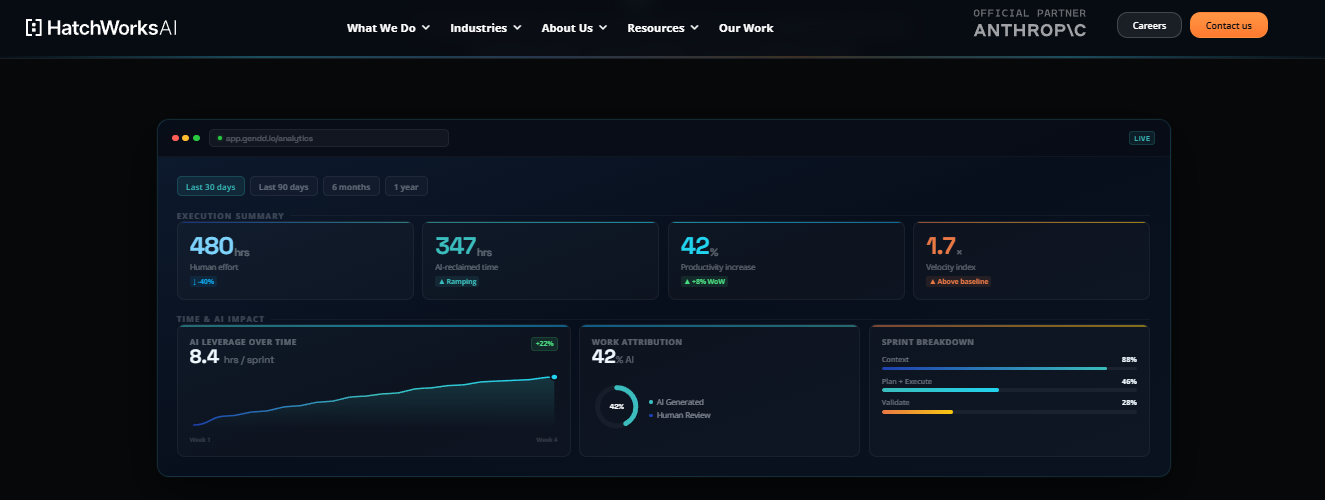This screenshot has height=500, width=1325.
Task: Click the AI LEVERAGE OVER TIME title
Action: pyautogui.click(x=243, y=342)
